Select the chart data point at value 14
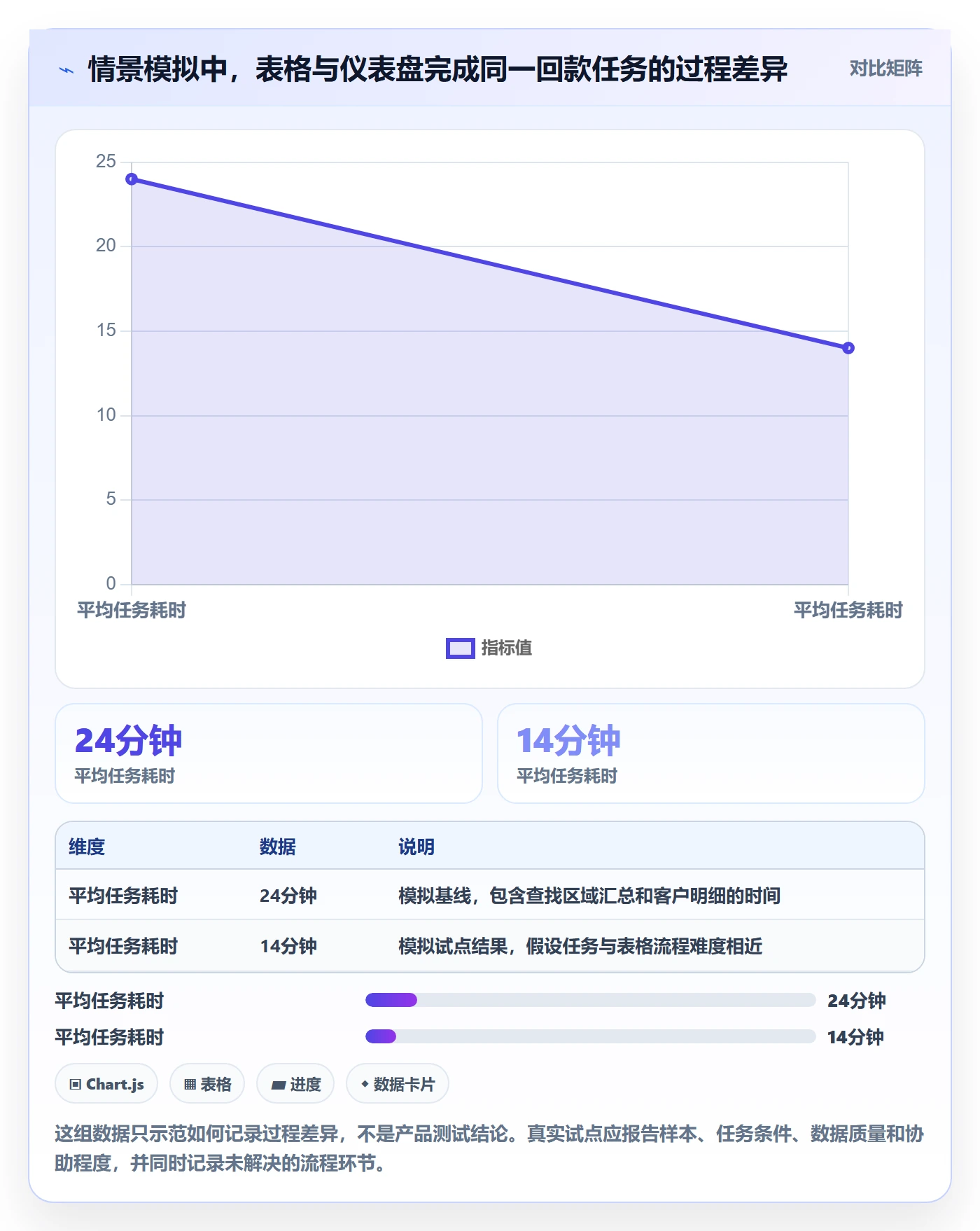The image size is (980, 1231). (848, 348)
